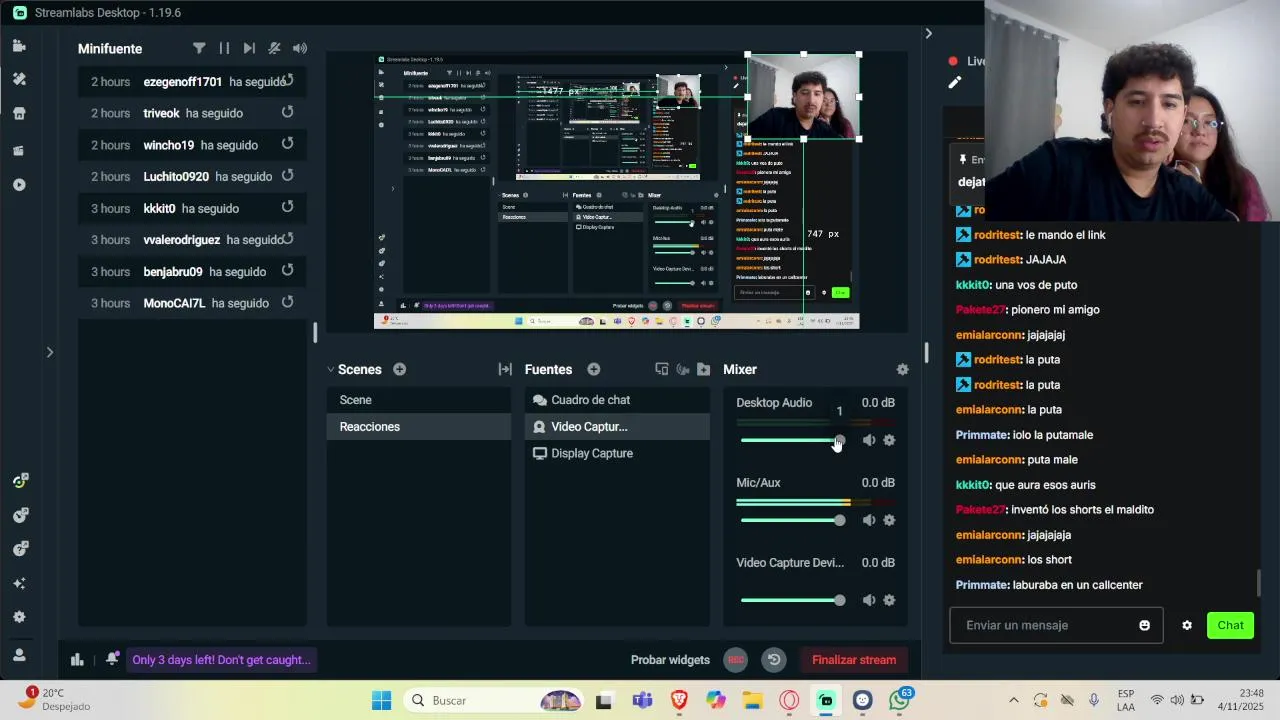1280x720 pixels.
Task: Mute Desktop Audio in the mixer
Action: click(869, 440)
